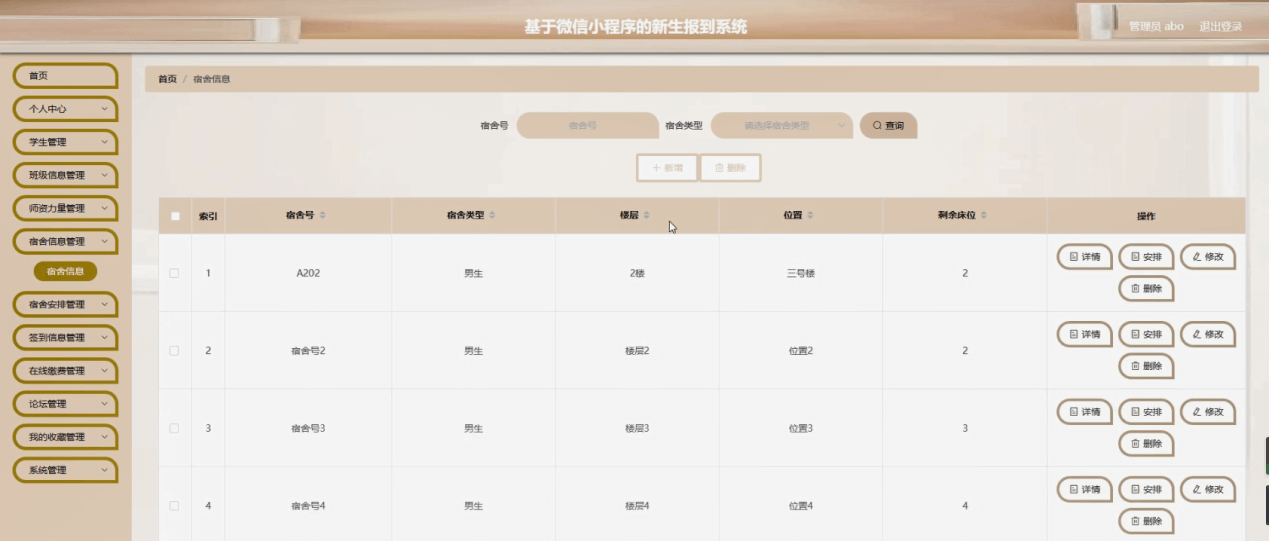Click 安排 icon for dormitory A202

1146,257
